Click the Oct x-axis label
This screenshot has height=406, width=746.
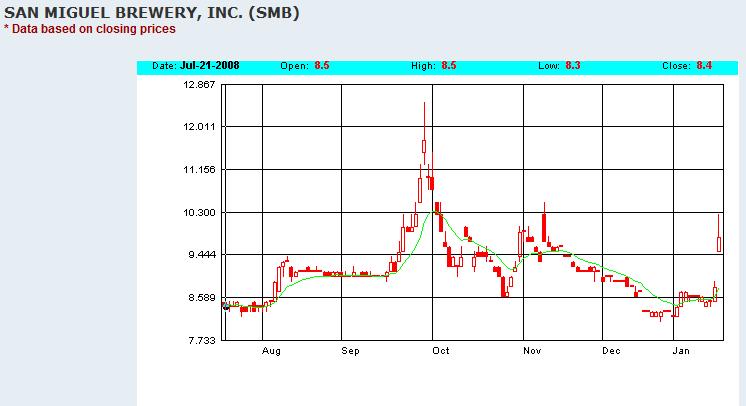pos(441,351)
